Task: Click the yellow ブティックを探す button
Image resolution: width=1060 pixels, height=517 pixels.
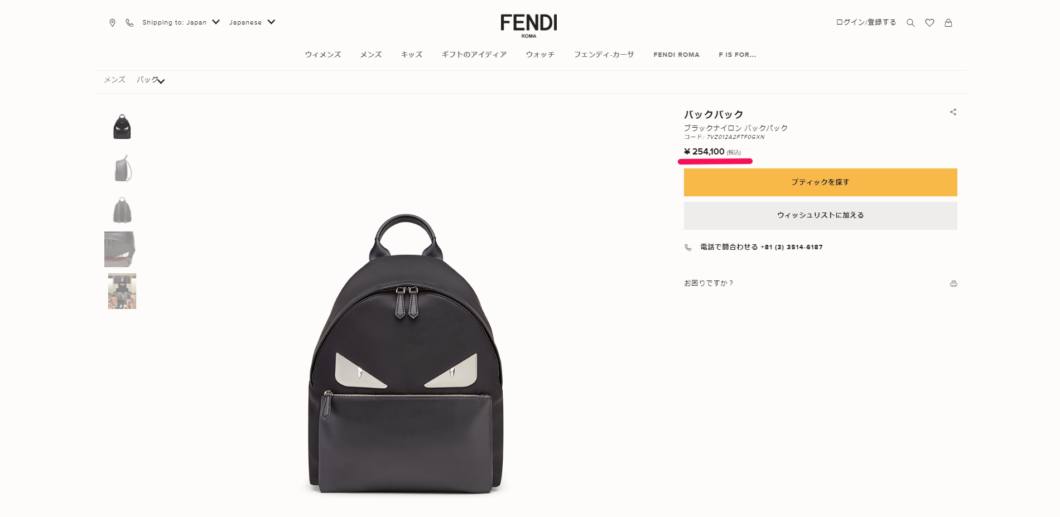Action: 820,182
